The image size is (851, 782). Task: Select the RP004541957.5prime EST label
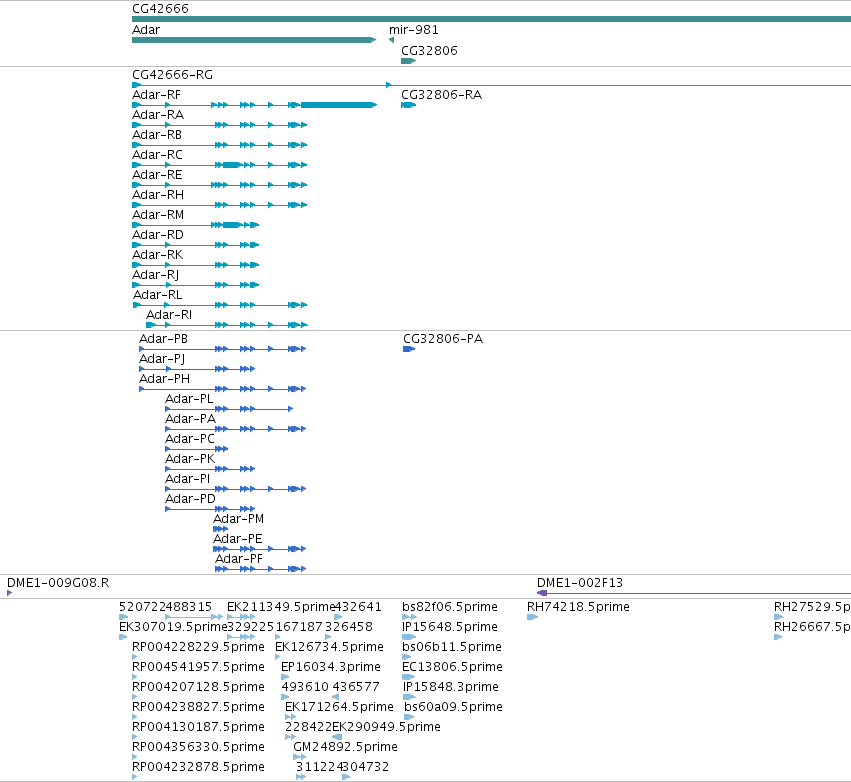point(198,667)
